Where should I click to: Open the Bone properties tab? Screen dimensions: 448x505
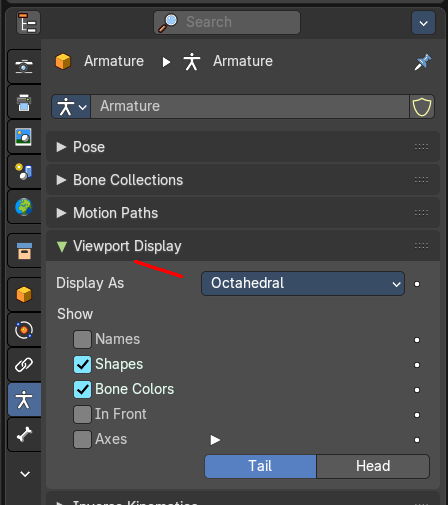pyautogui.click(x=24, y=435)
